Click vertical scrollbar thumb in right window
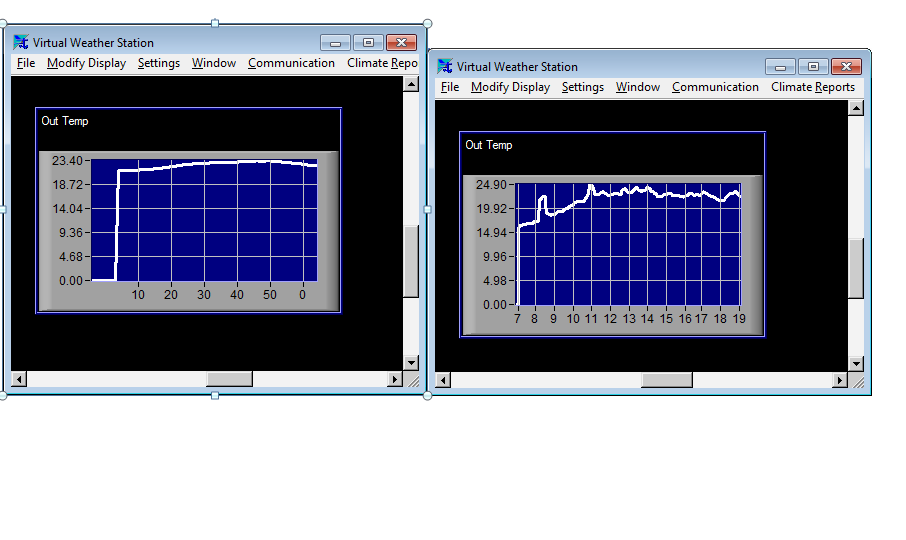The width and height of the screenshot is (906, 540). point(855,268)
